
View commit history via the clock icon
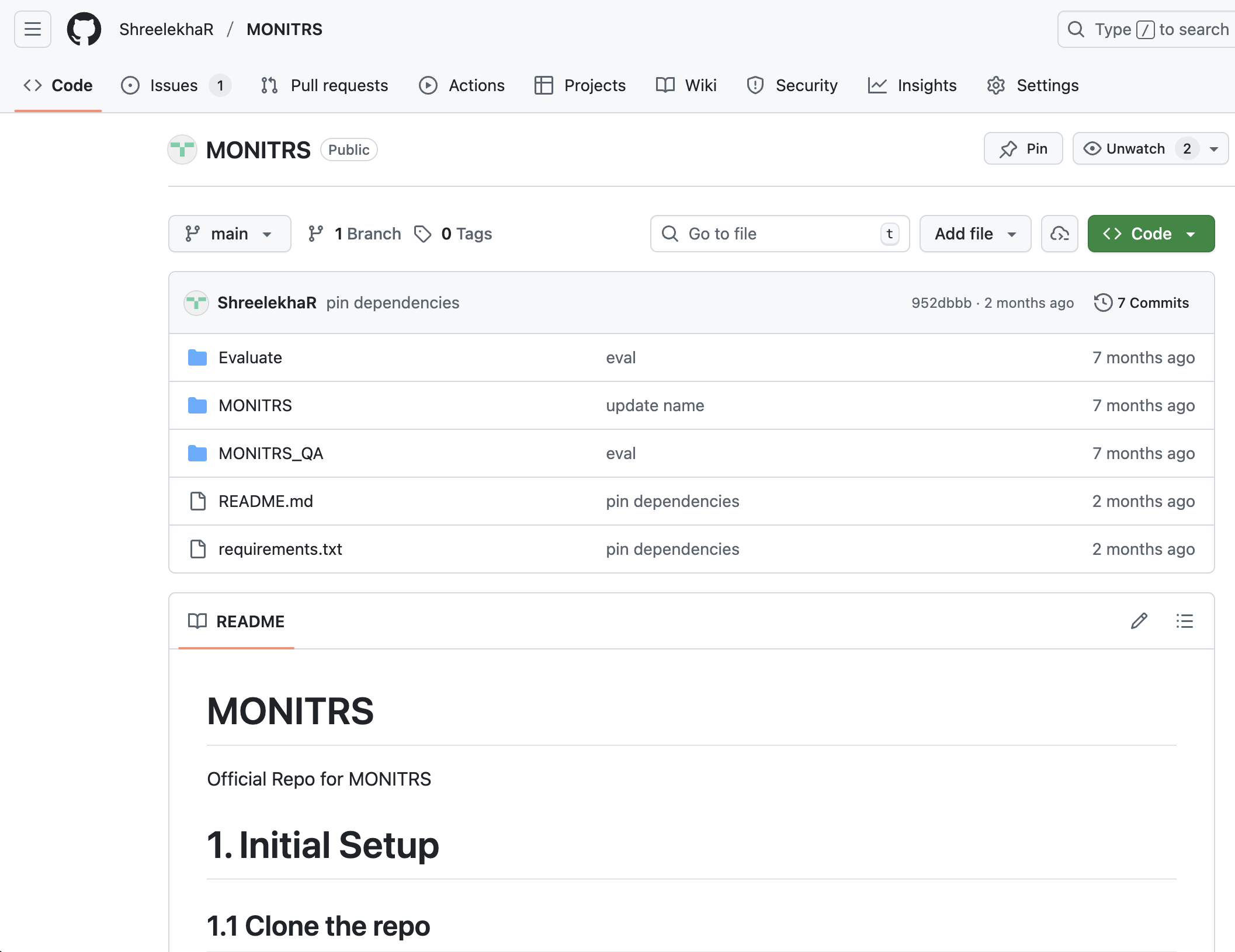click(x=1103, y=303)
